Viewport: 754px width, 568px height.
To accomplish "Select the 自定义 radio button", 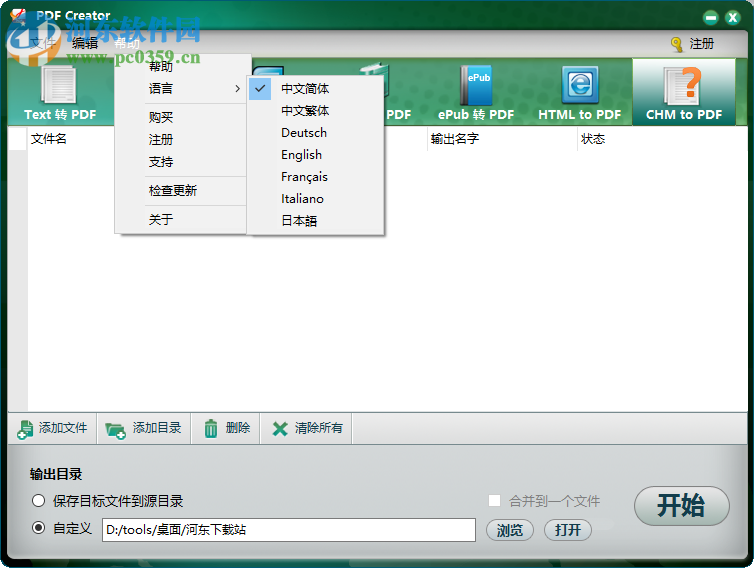I will pos(38,528).
